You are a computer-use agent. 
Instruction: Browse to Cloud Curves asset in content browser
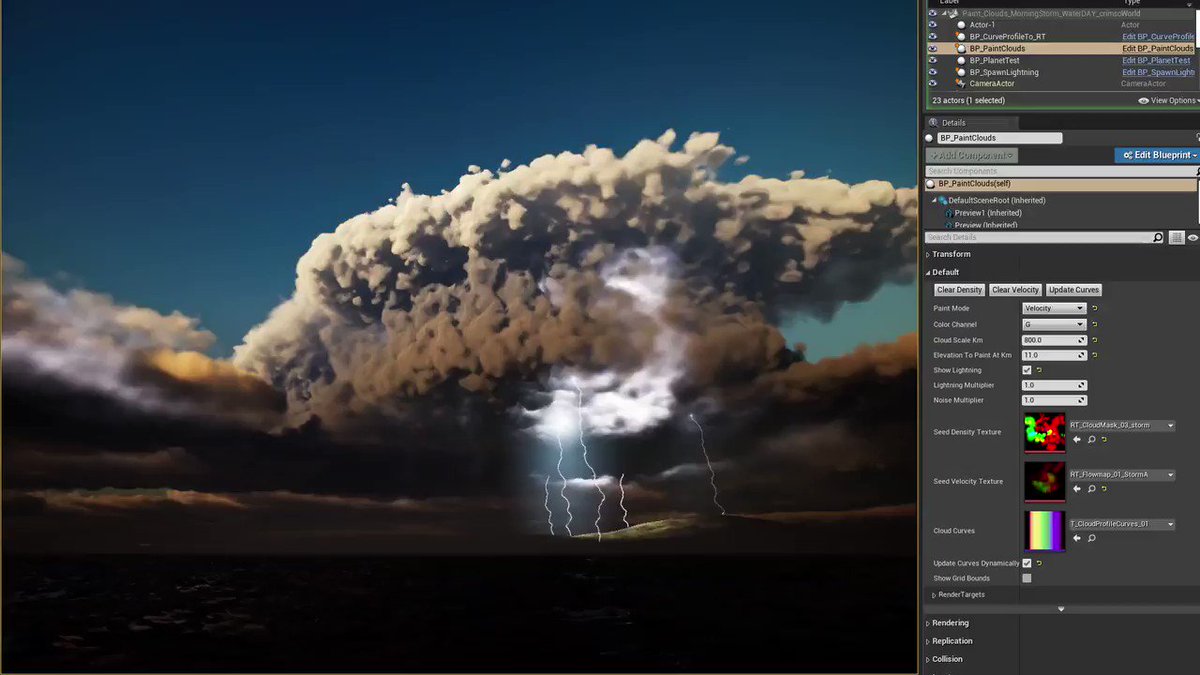click(1091, 538)
